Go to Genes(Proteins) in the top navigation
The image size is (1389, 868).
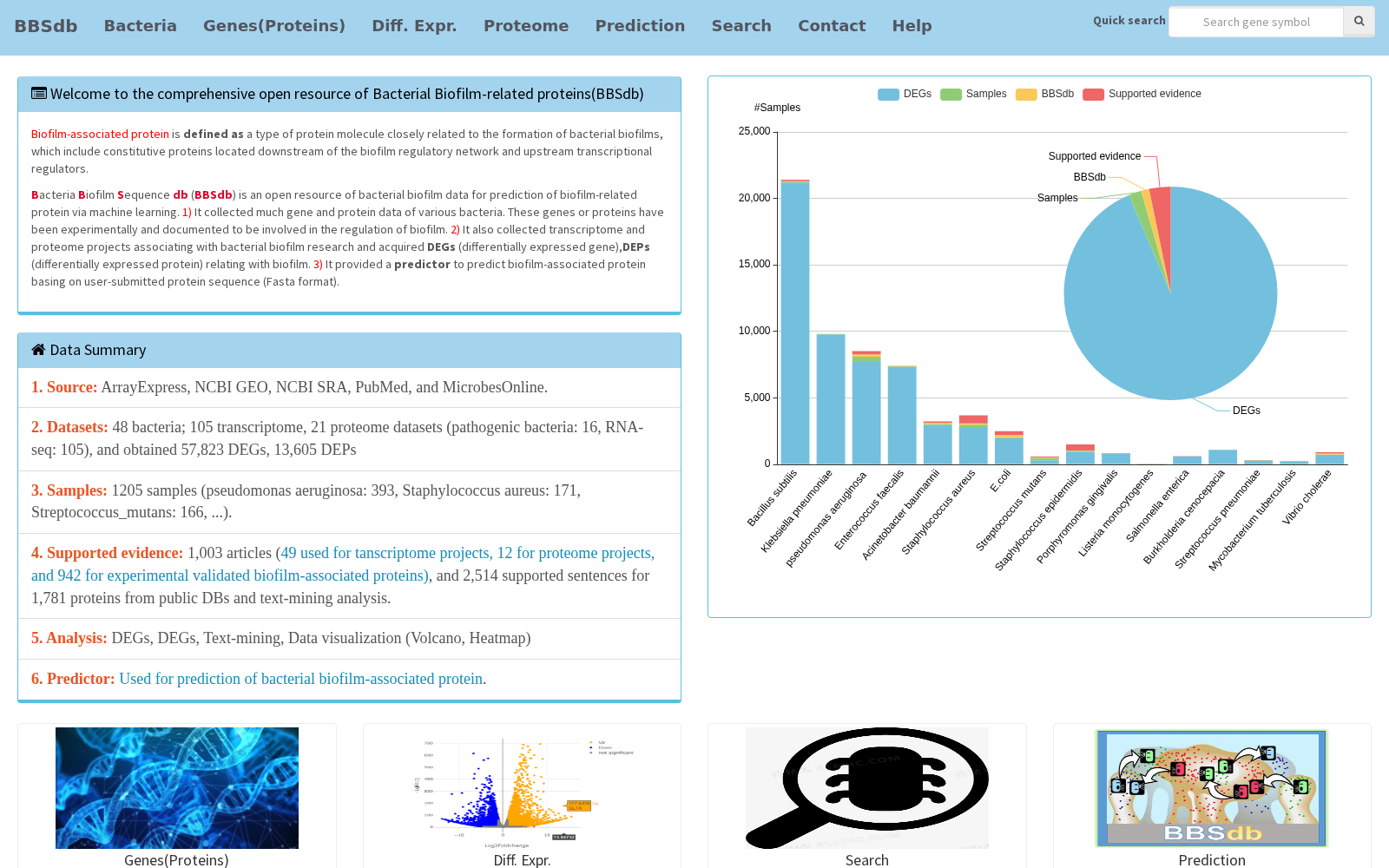[x=274, y=26]
